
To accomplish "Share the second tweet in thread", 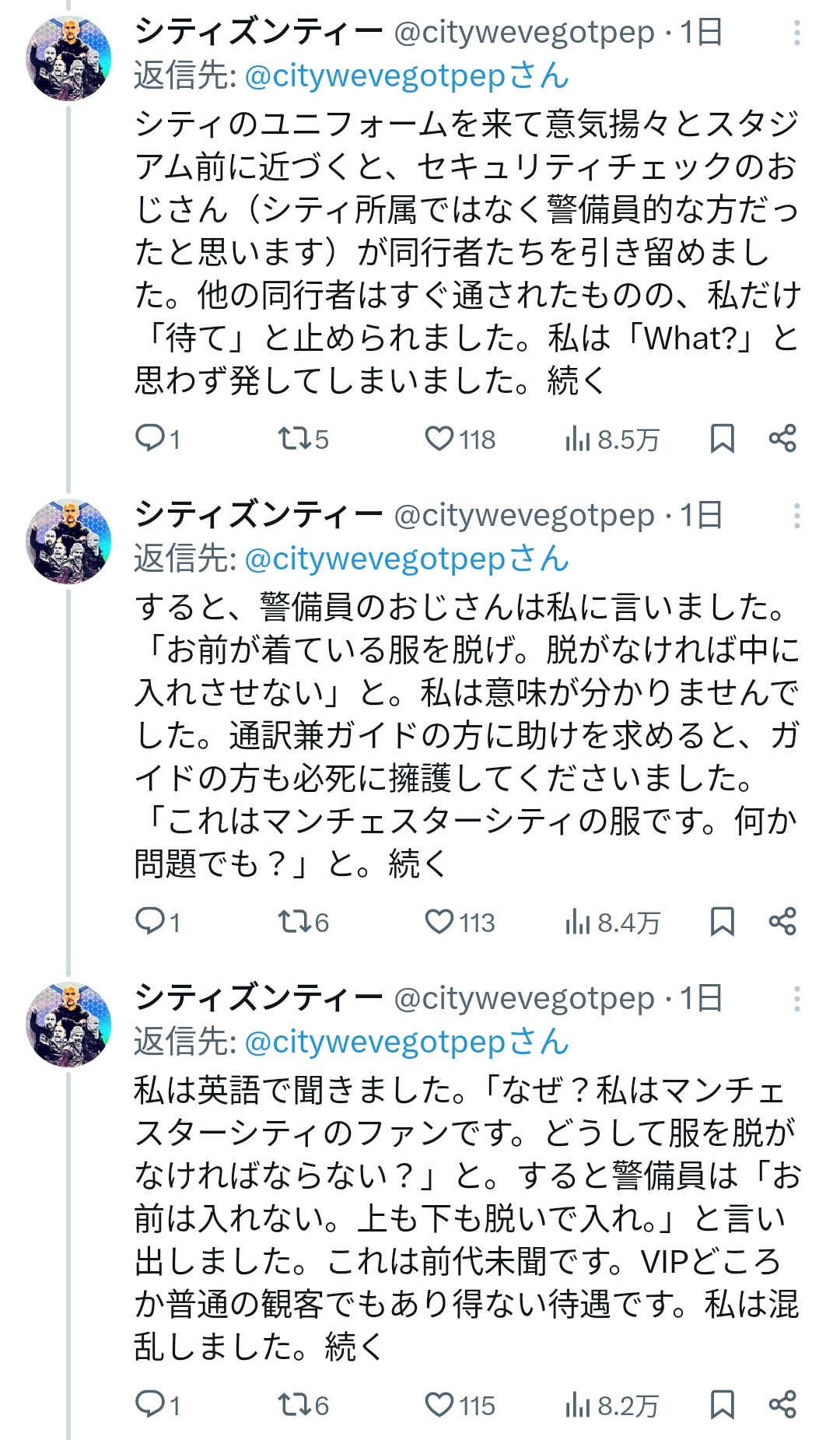I will coord(782,922).
